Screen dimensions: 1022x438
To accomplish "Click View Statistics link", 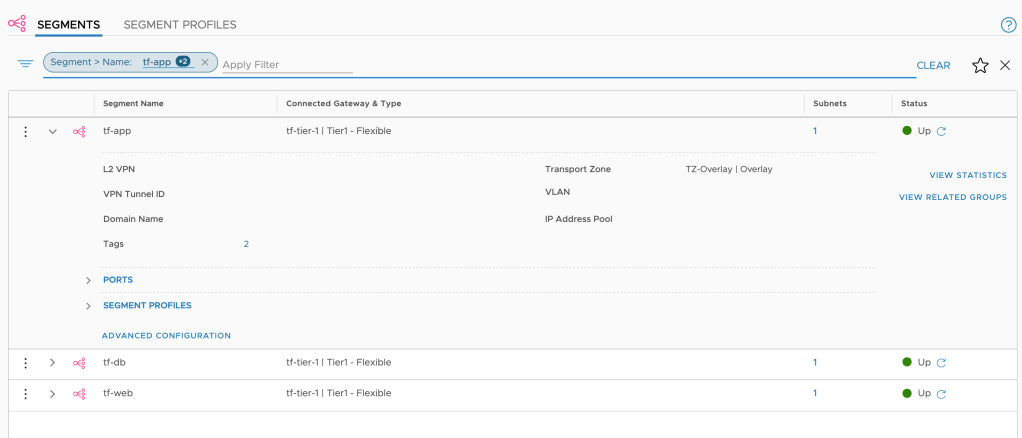I will (x=967, y=175).
